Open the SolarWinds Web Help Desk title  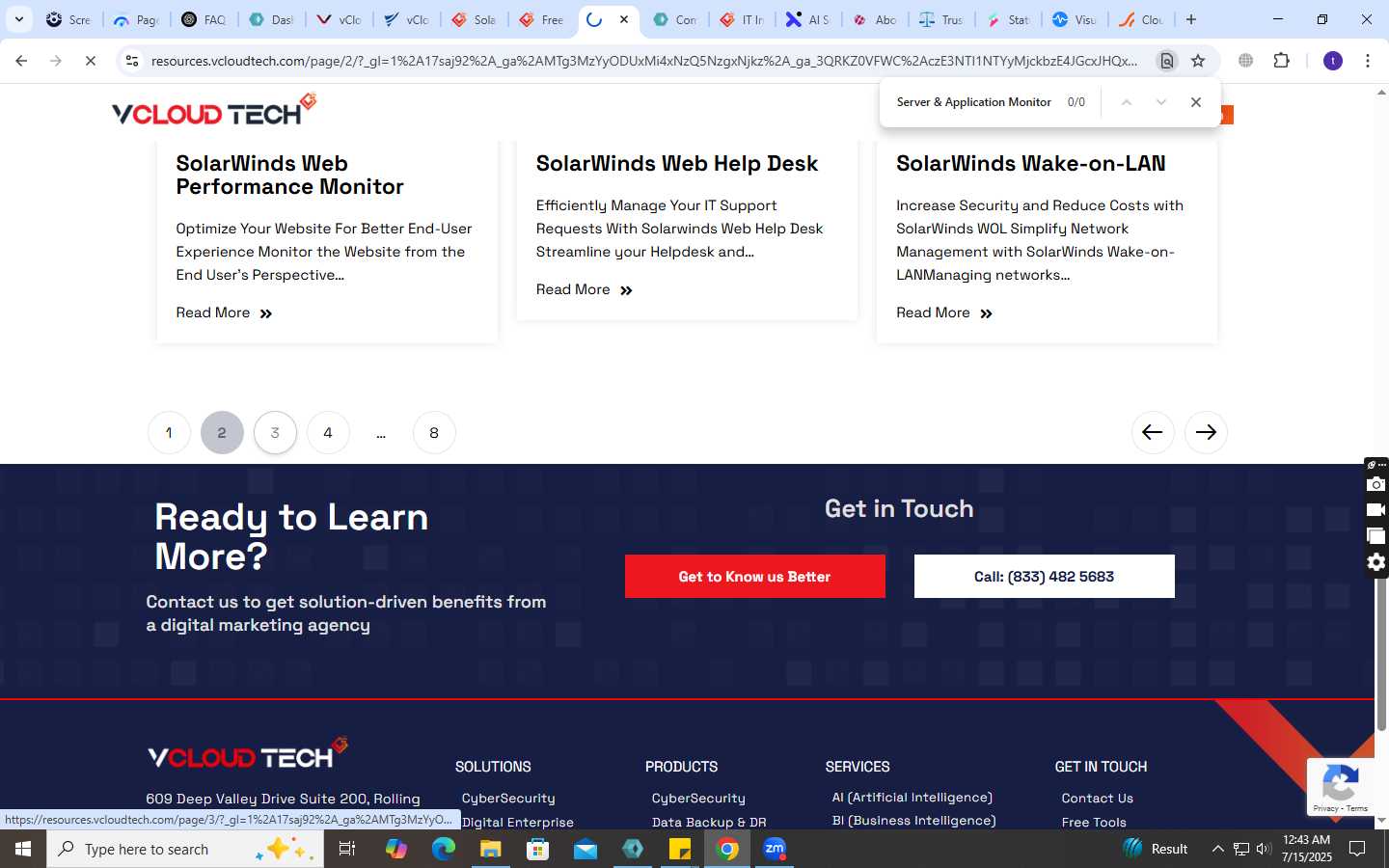click(x=677, y=163)
